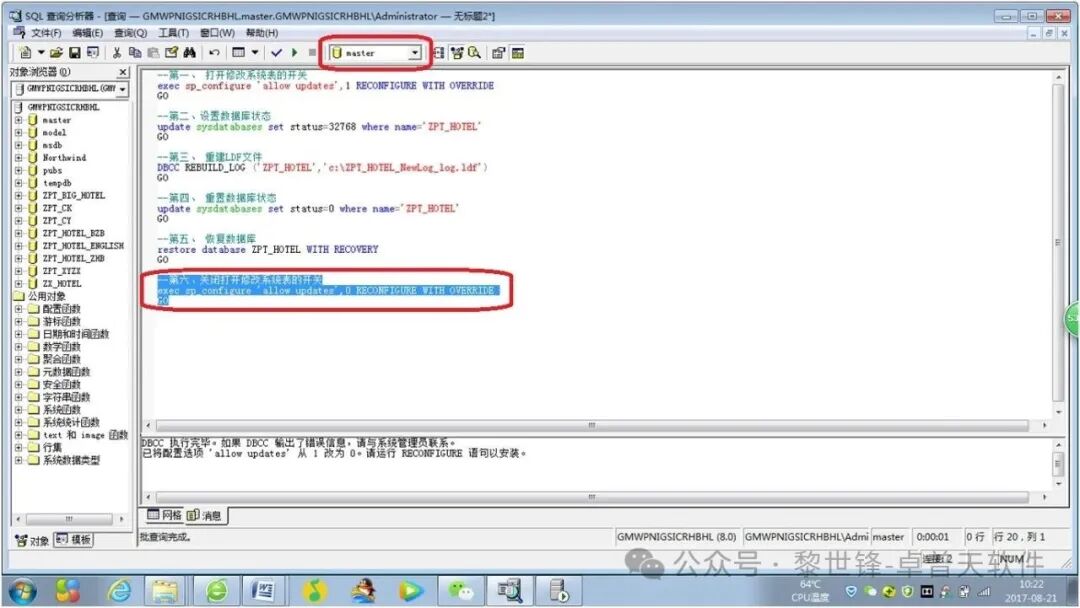This screenshot has width=1080, height=608.
Task: Open Internet Explorer from the taskbar
Action: pyautogui.click(x=119, y=591)
